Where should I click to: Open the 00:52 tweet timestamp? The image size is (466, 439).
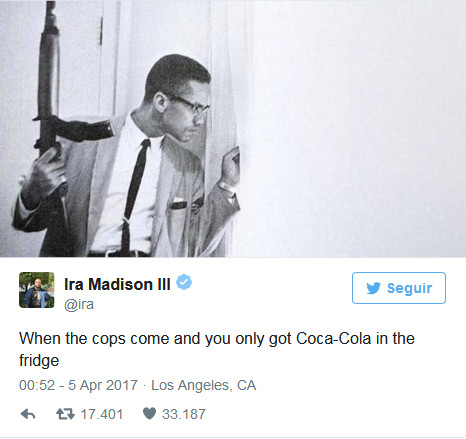(37, 385)
